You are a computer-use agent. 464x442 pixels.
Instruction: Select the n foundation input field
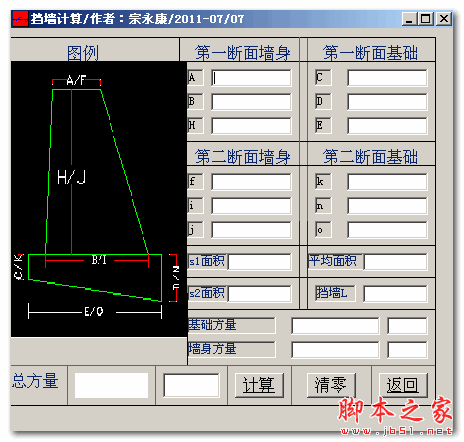pos(387,206)
